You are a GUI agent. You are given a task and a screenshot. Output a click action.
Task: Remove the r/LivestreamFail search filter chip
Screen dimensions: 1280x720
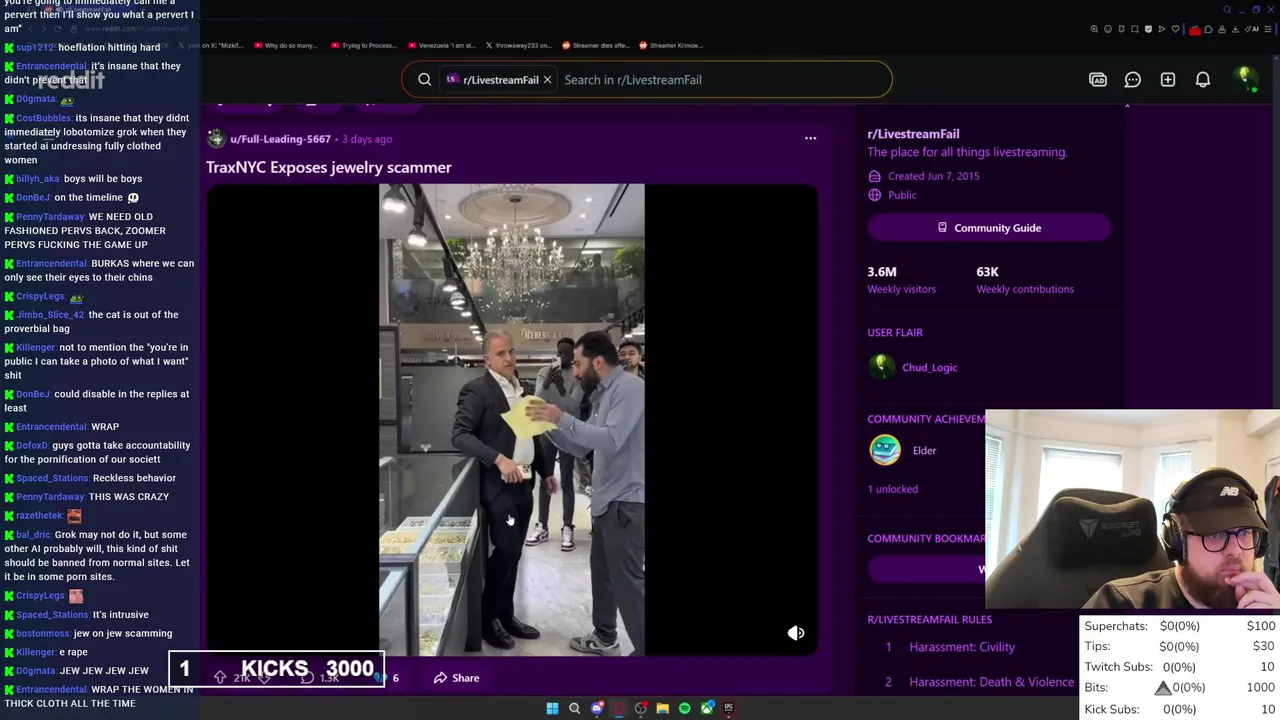point(547,80)
